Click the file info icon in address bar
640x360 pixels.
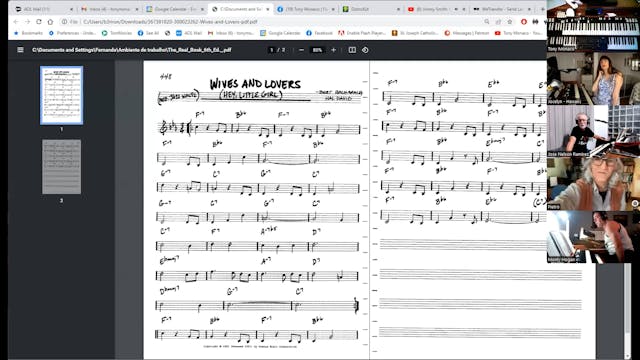(64, 22)
